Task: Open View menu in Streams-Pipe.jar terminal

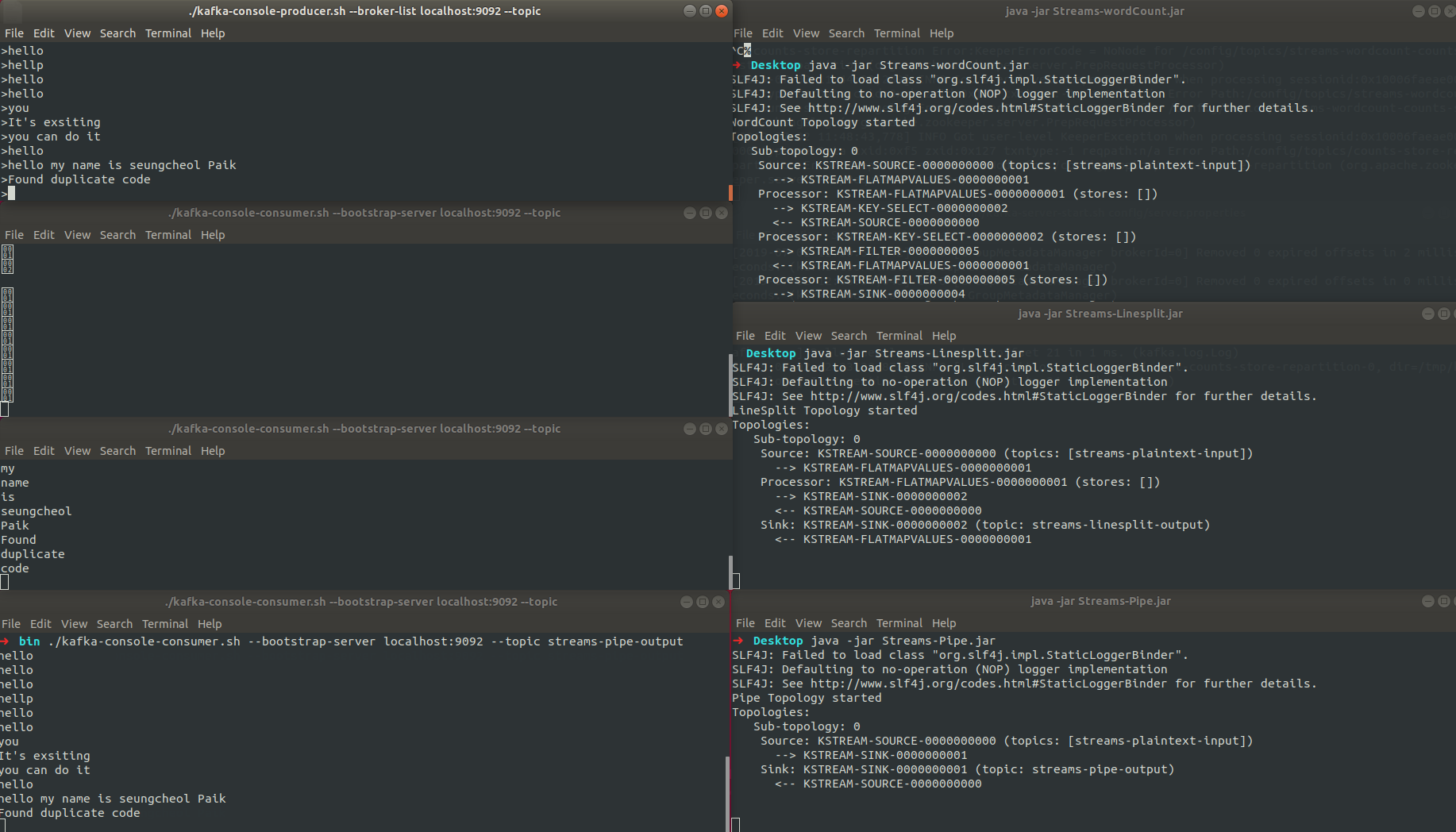Action: pos(808,623)
